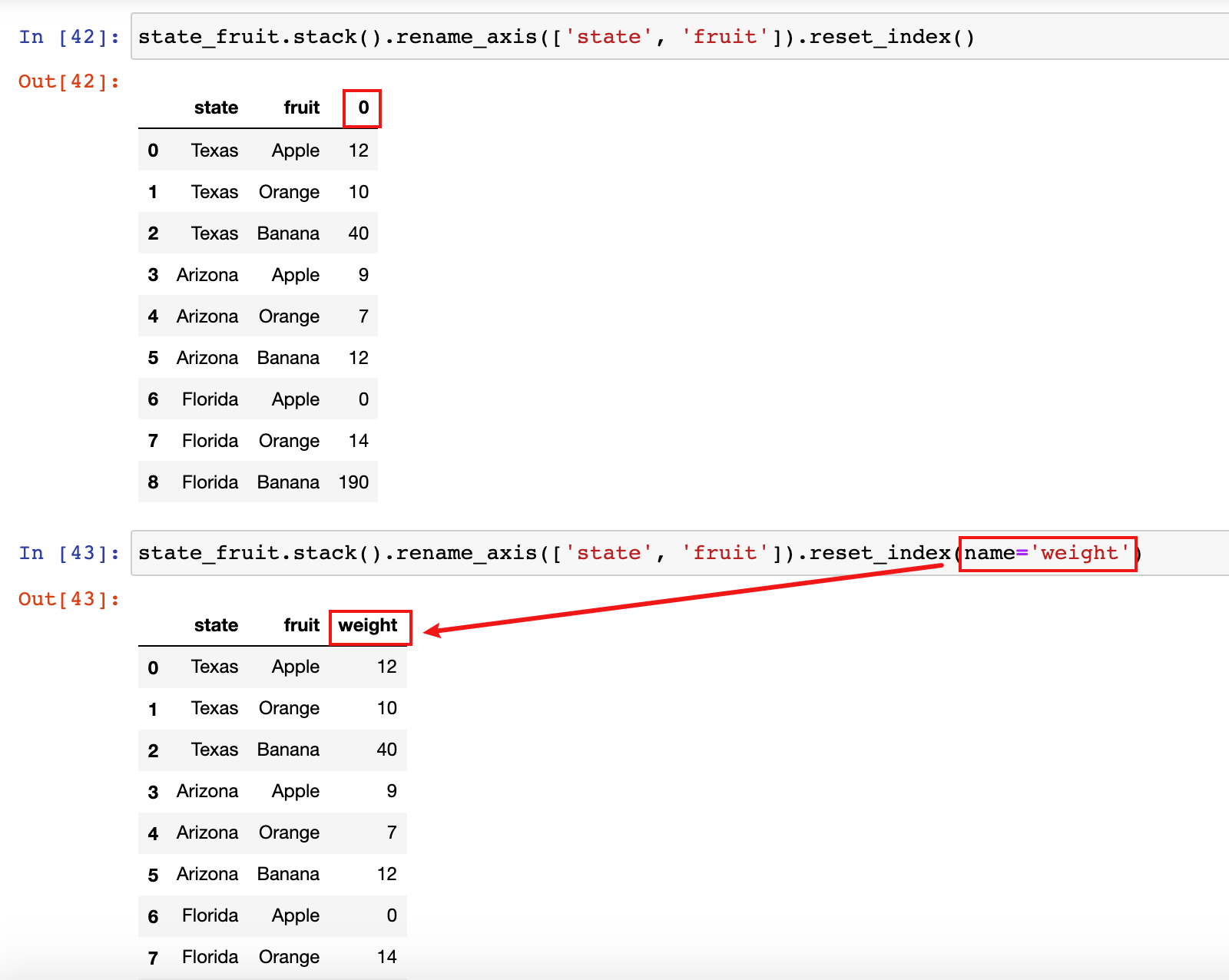Click the Out[42] prompt label
The image size is (1229, 980).
coord(69,81)
